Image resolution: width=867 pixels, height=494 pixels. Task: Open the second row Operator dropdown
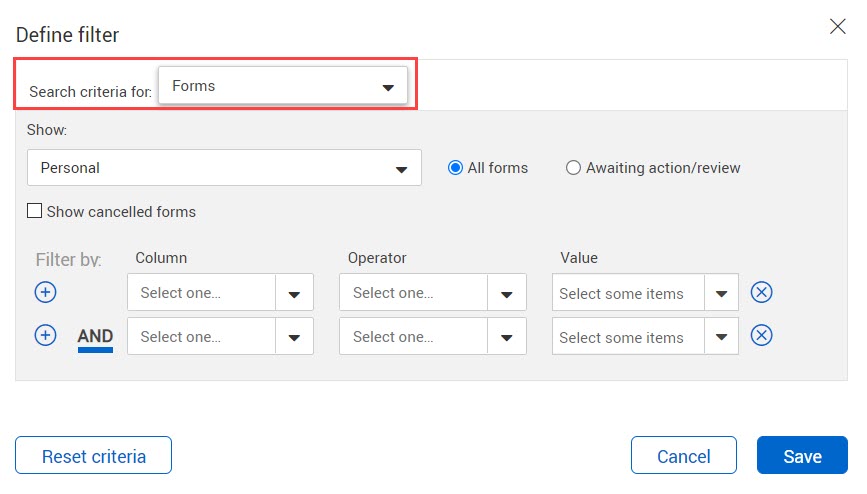[x=432, y=336]
